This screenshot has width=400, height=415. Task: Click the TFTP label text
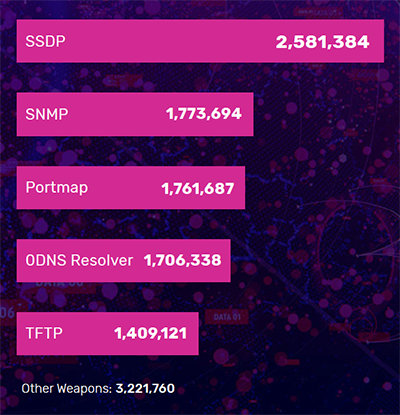[44, 333]
